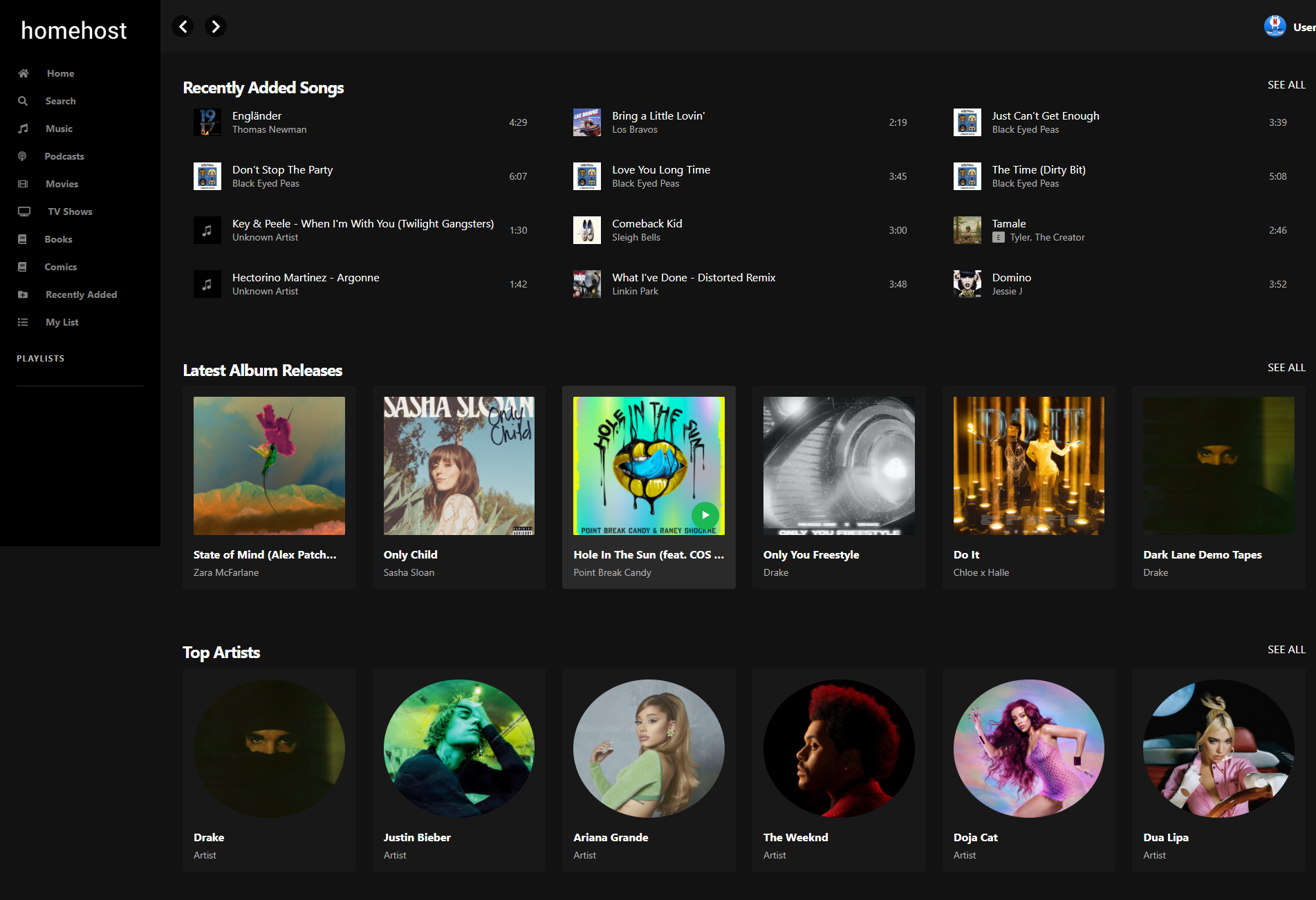Open Ariana Grande artist photo
The height and width of the screenshot is (900, 1316).
(649, 748)
